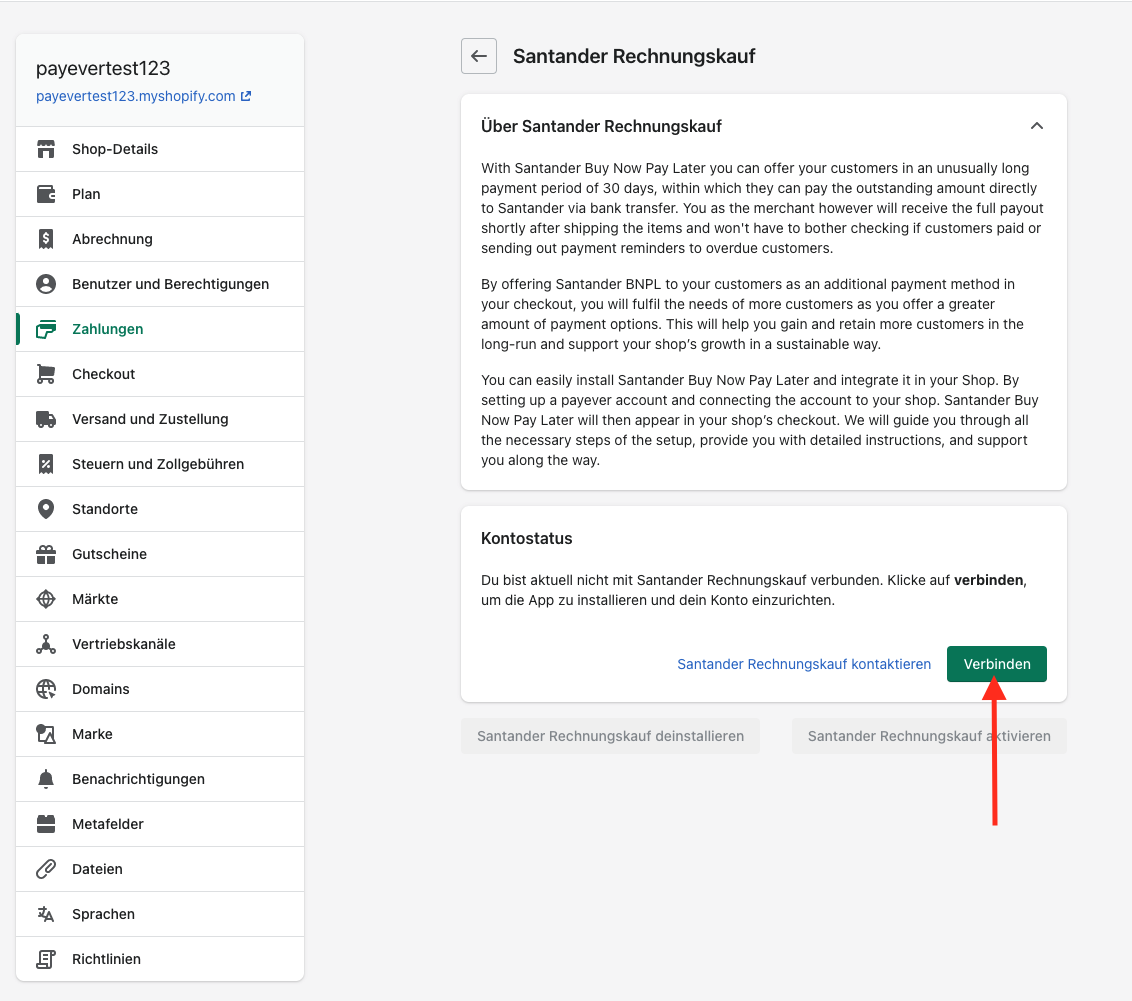Click the Santander Rechnungskauf page title
The height and width of the screenshot is (1001, 1132).
click(x=634, y=56)
